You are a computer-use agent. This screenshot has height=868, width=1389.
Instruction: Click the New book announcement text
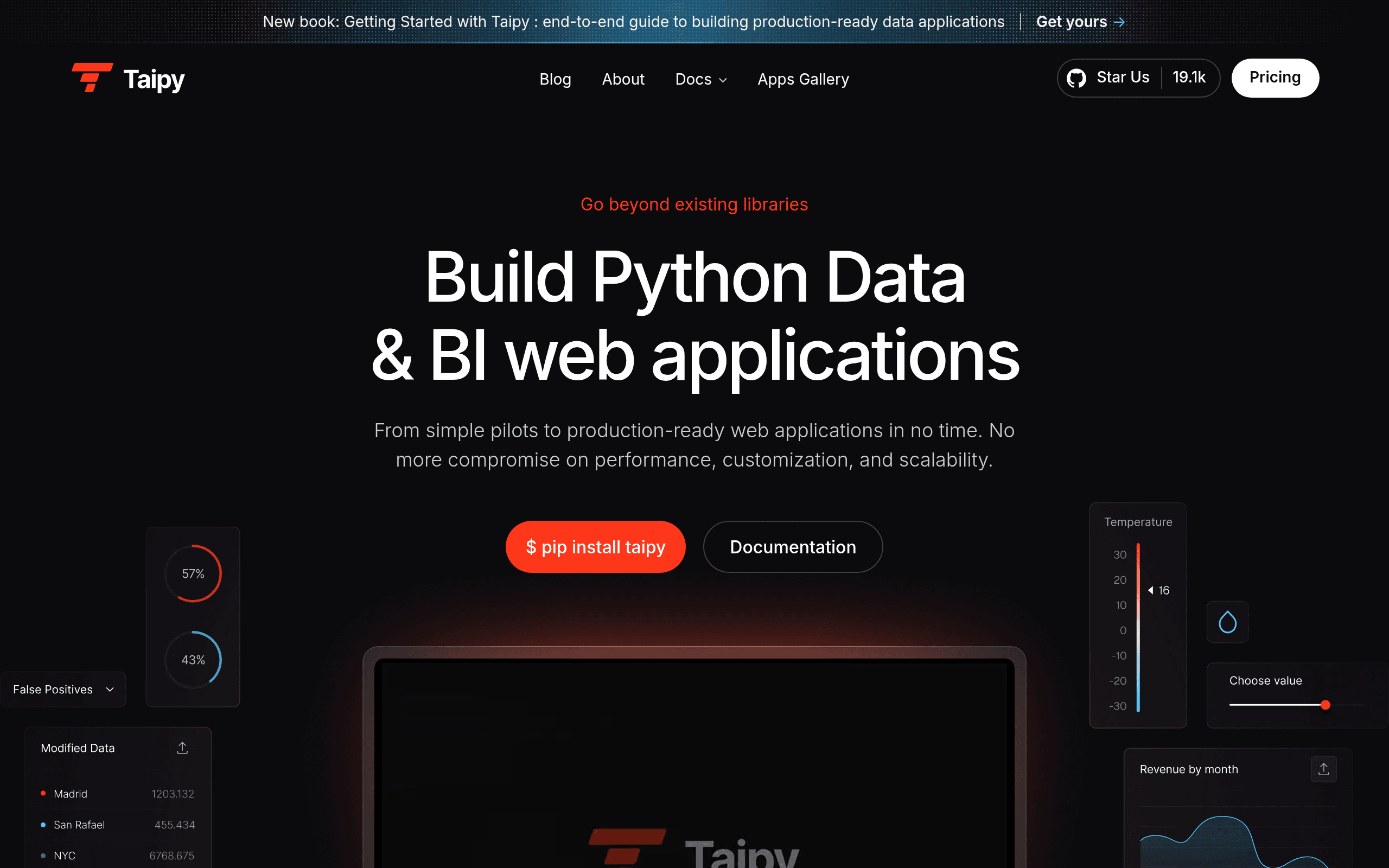633,22
